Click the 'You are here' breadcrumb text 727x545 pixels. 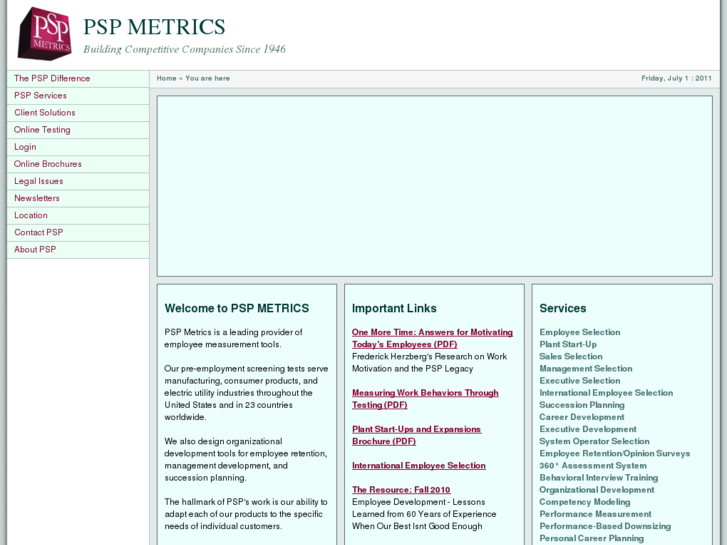[208, 78]
